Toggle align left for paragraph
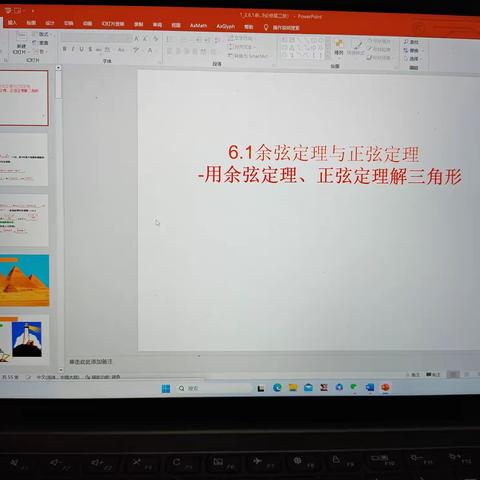 (169, 51)
